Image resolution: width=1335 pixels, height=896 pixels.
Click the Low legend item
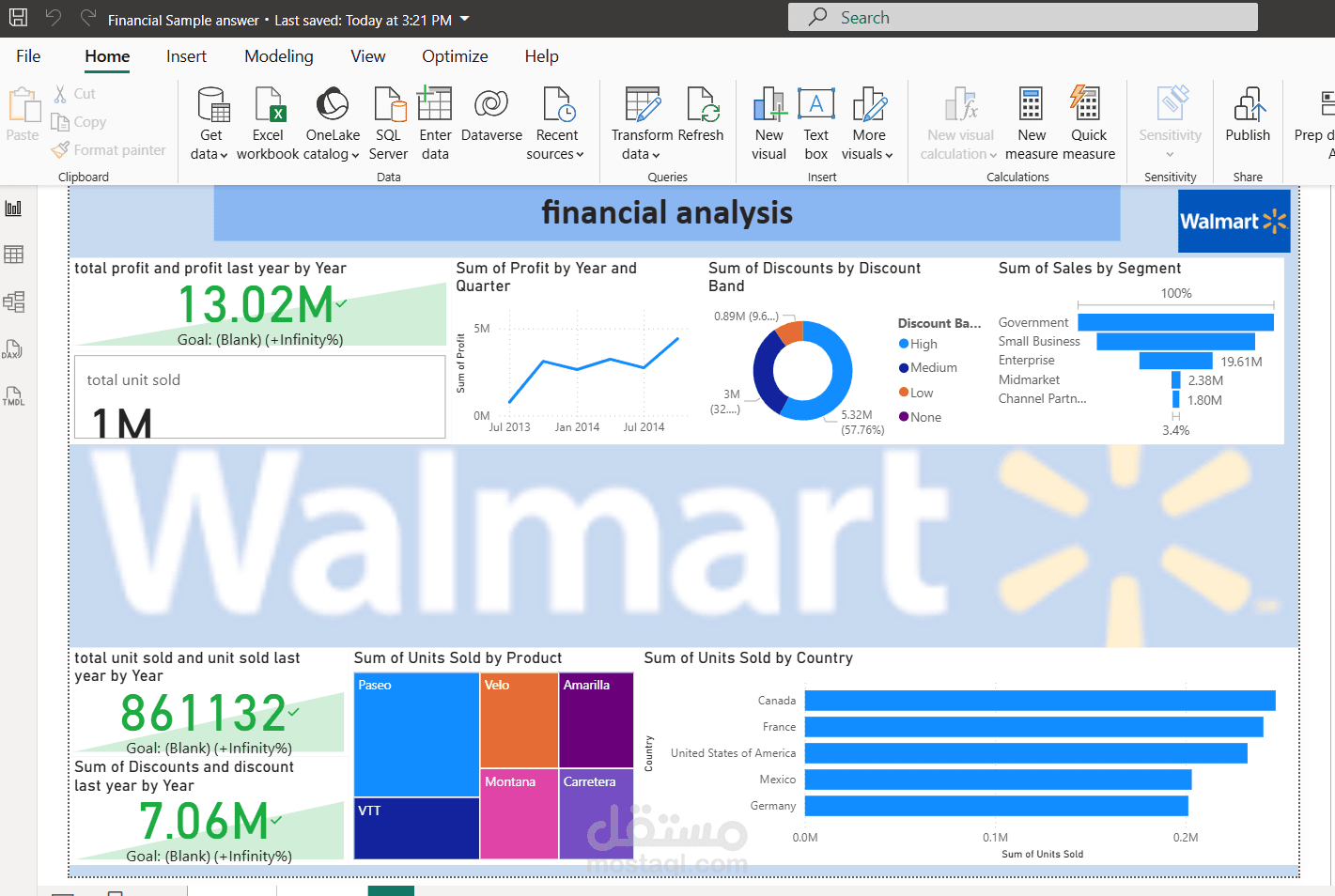tap(916, 393)
